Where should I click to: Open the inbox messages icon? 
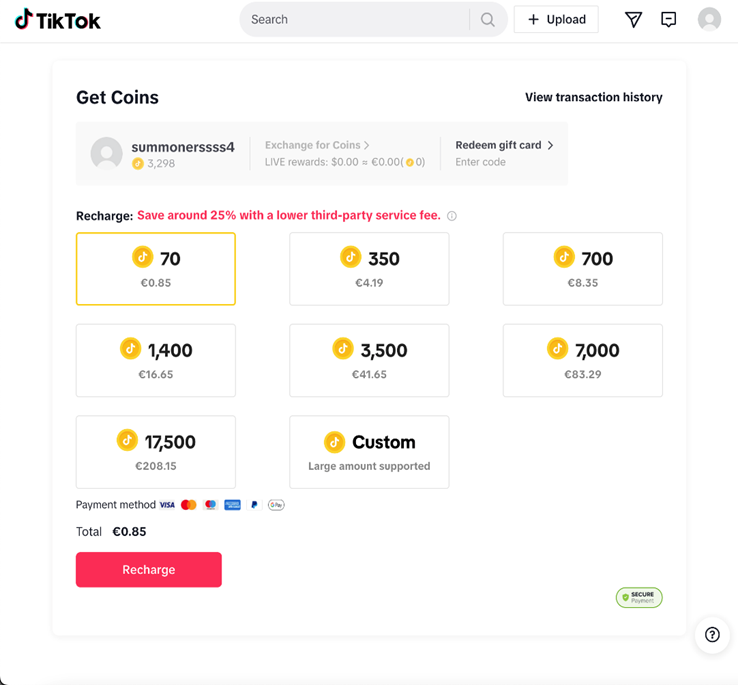click(633, 20)
